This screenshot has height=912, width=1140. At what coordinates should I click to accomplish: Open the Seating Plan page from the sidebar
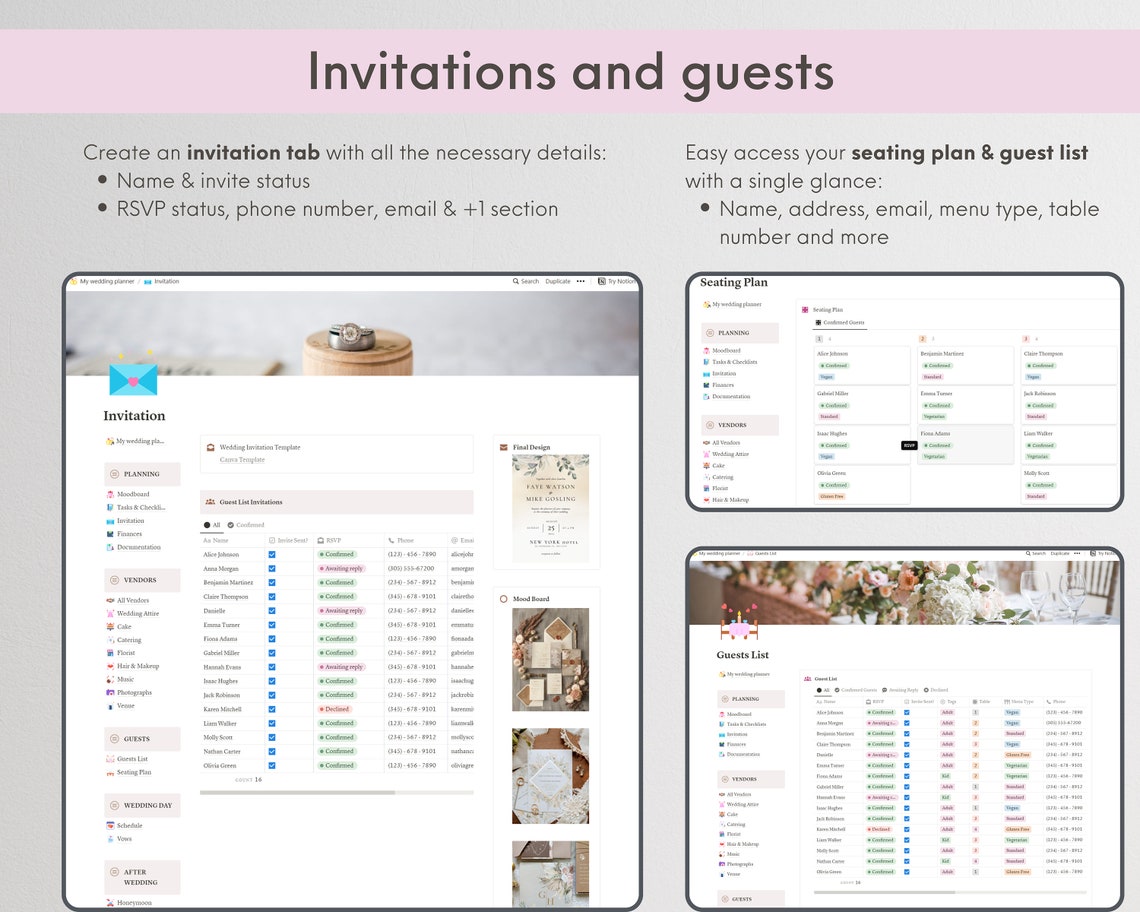(133, 772)
